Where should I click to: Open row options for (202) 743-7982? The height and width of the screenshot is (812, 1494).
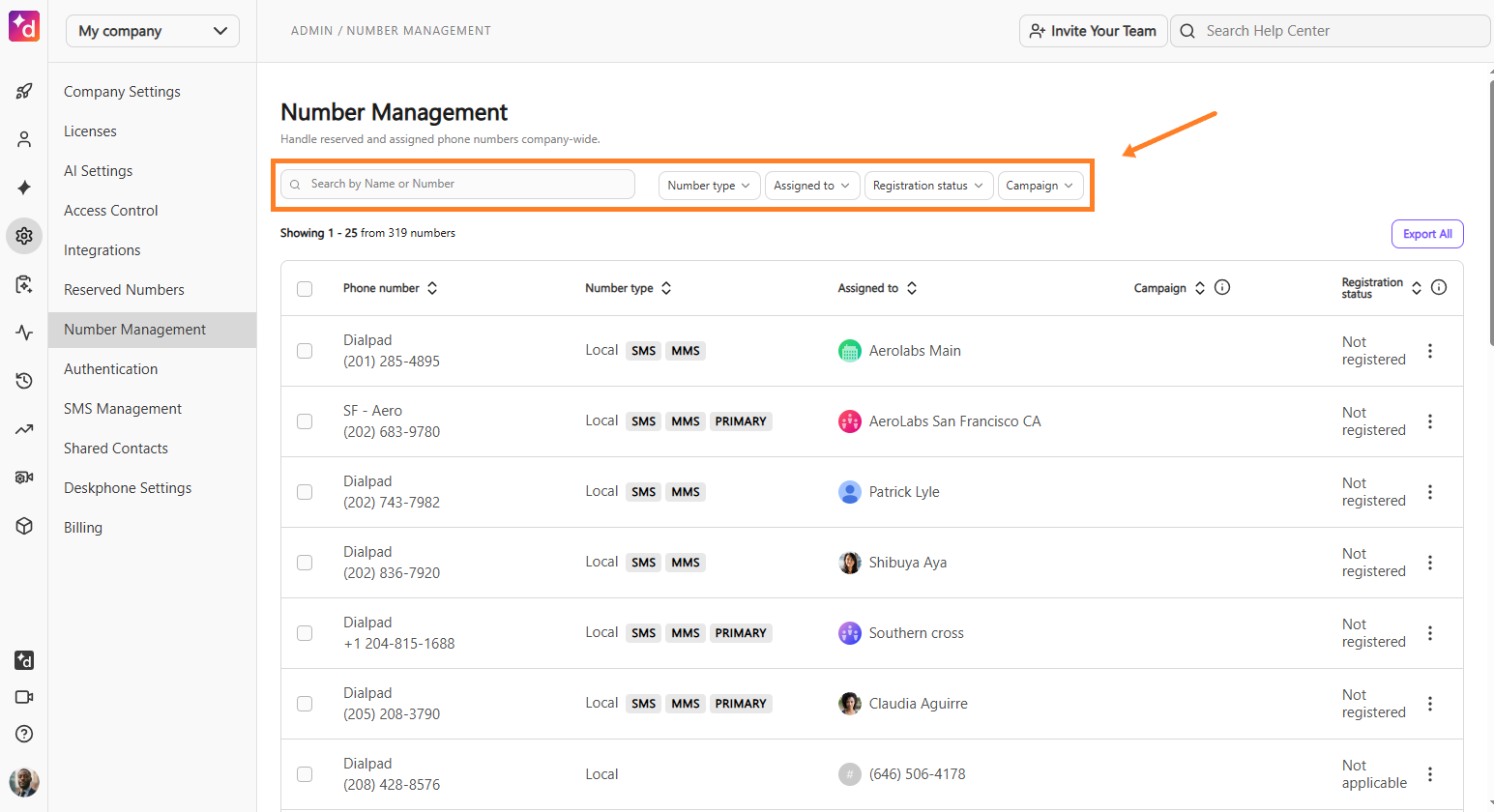[x=1430, y=492]
